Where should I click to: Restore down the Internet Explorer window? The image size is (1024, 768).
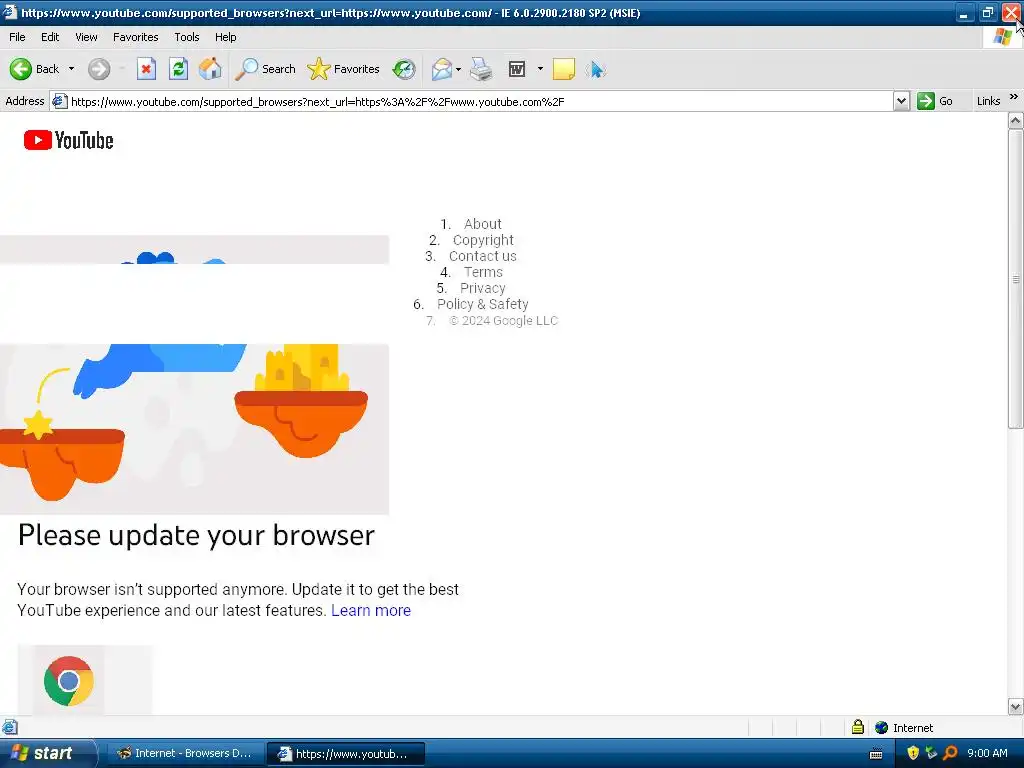[x=987, y=12]
